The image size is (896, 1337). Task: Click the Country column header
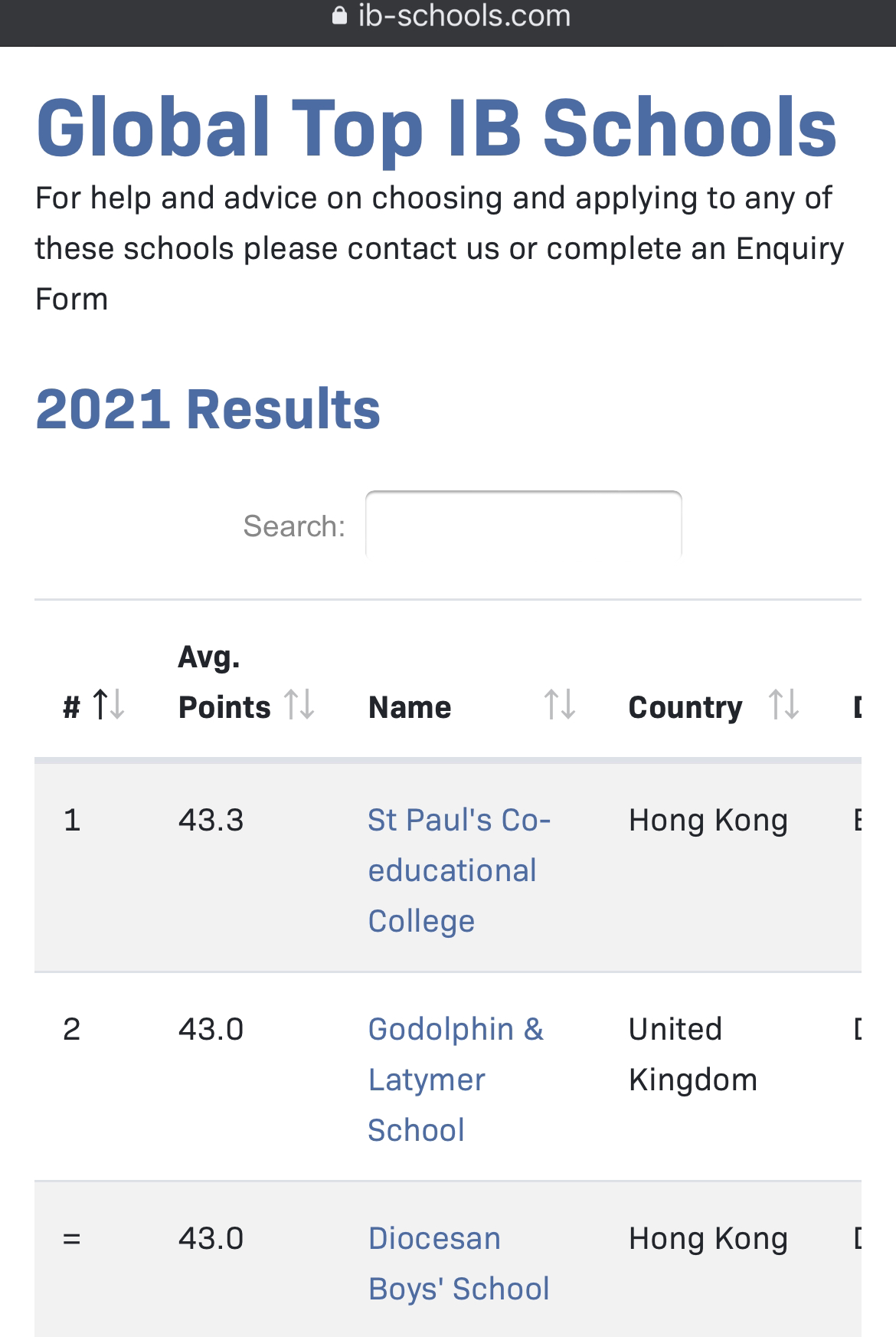(x=685, y=707)
